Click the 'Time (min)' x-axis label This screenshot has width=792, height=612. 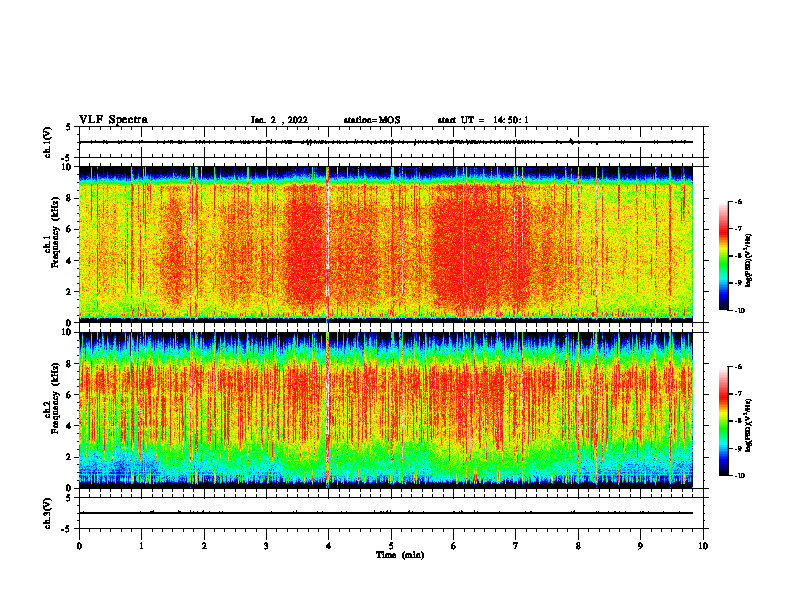(400, 555)
